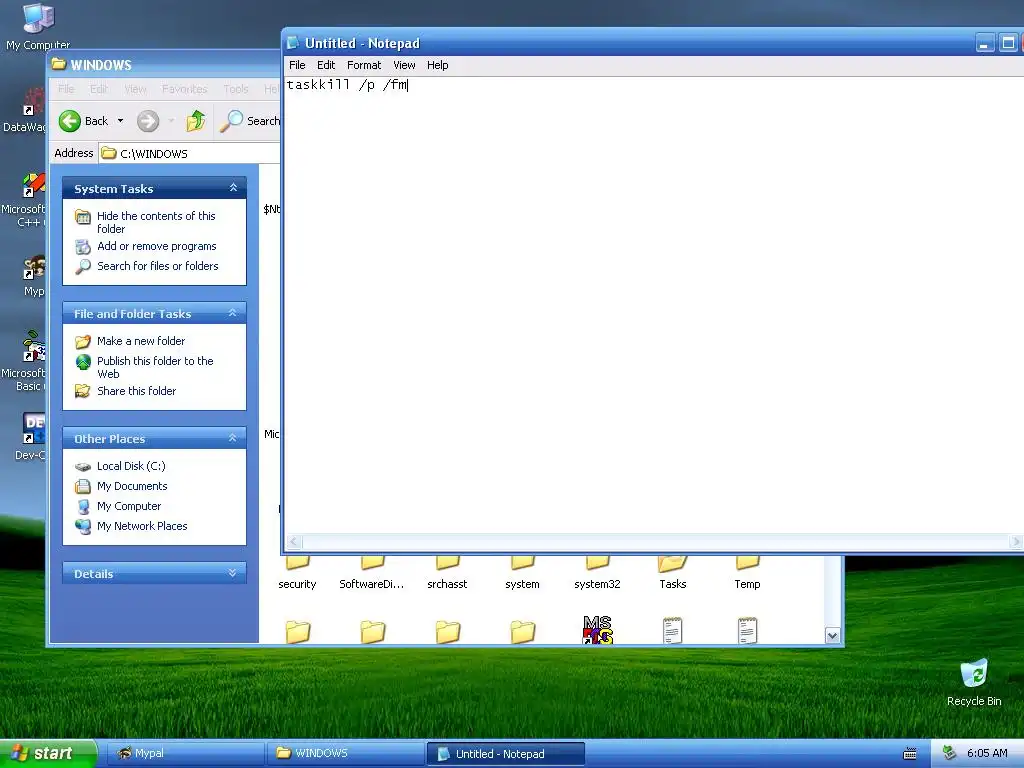Viewport: 1024px width, 768px height.
Task: Click Search magnifier in Explorer toolbar
Action: [231, 121]
